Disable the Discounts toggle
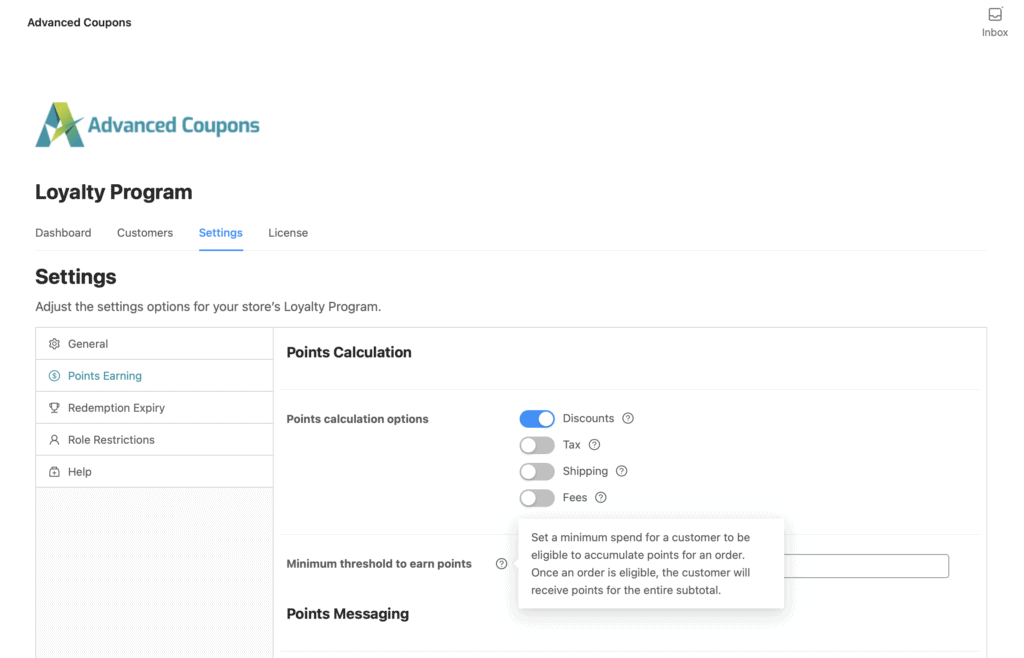Image resolution: width=1024 pixels, height=658 pixels. pyautogui.click(x=537, y=419)
